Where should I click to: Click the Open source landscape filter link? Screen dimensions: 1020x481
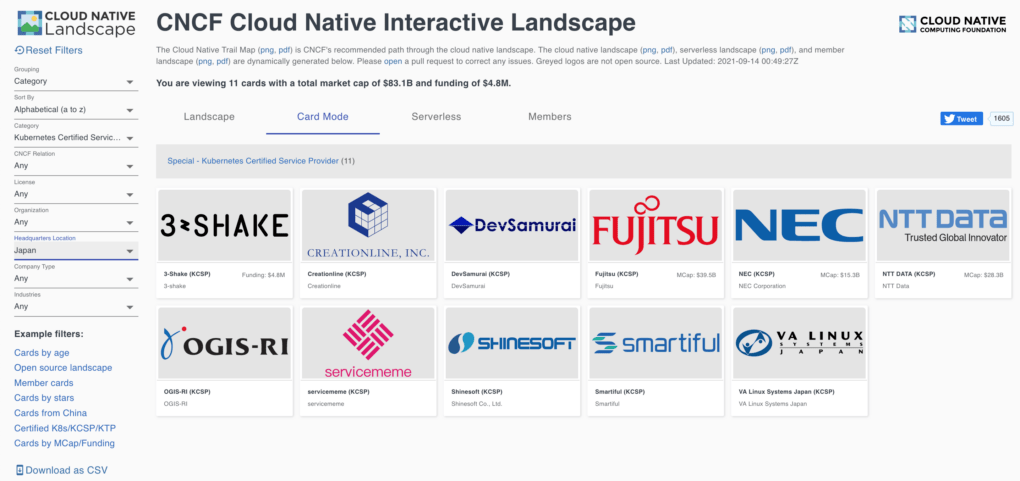pos(63,368)
